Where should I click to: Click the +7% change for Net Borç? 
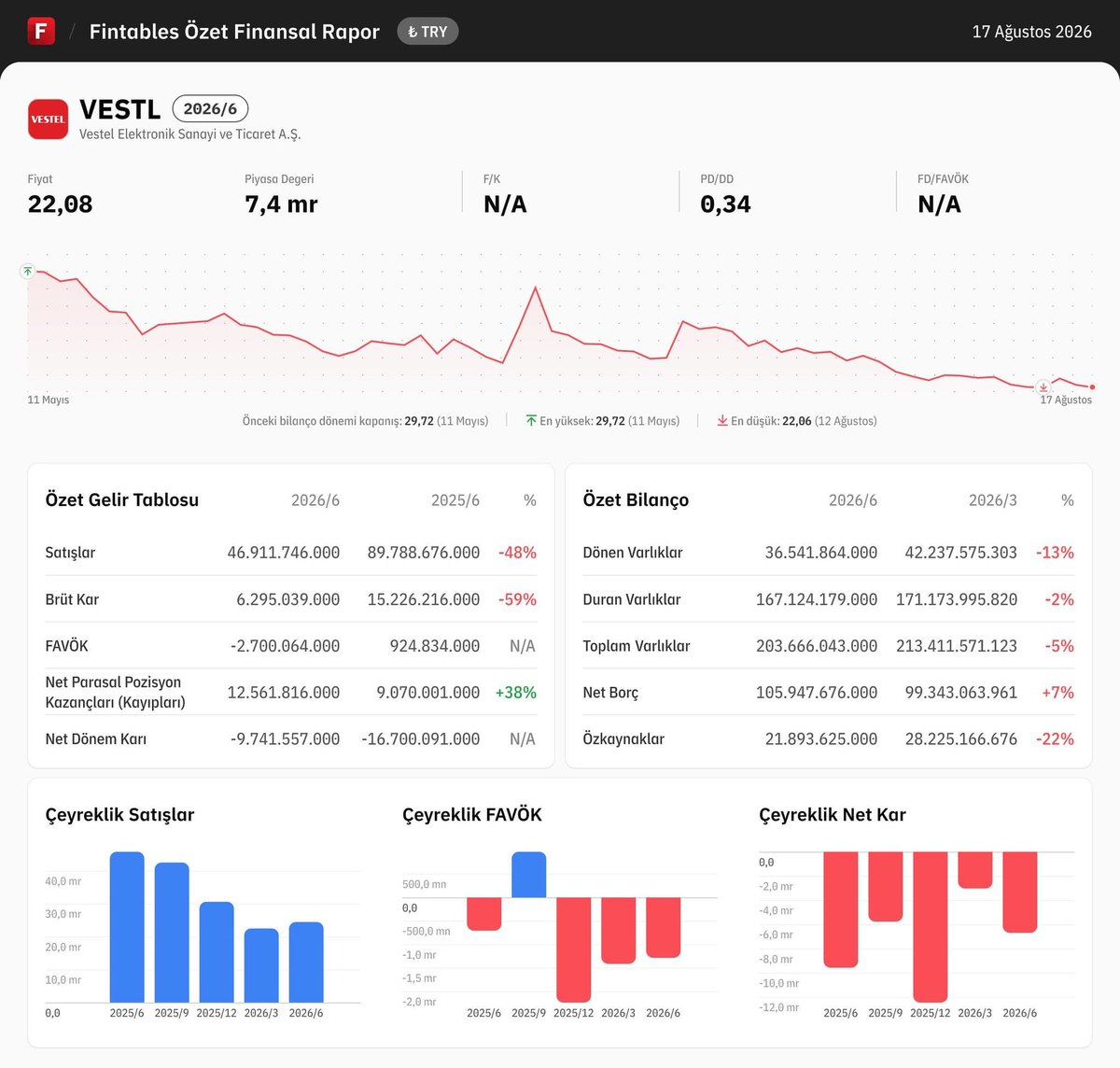1057,693
